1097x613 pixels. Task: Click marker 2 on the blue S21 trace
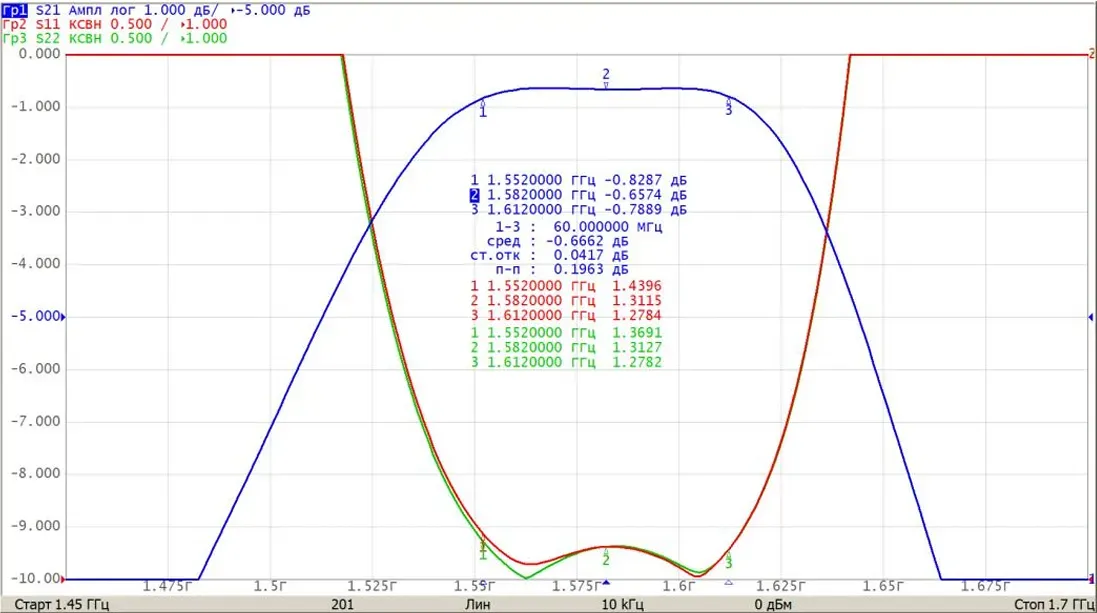(606, 77)
